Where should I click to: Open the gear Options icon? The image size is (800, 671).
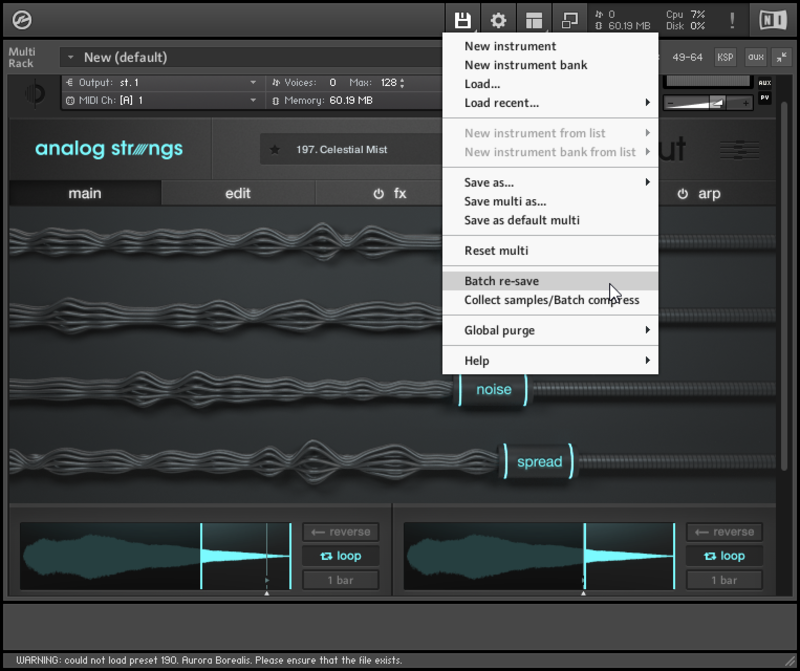(x=498, y=20)
